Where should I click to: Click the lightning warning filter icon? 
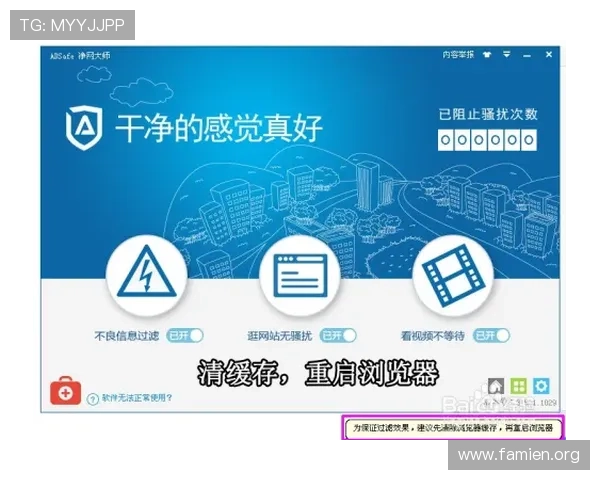[147, 276]
